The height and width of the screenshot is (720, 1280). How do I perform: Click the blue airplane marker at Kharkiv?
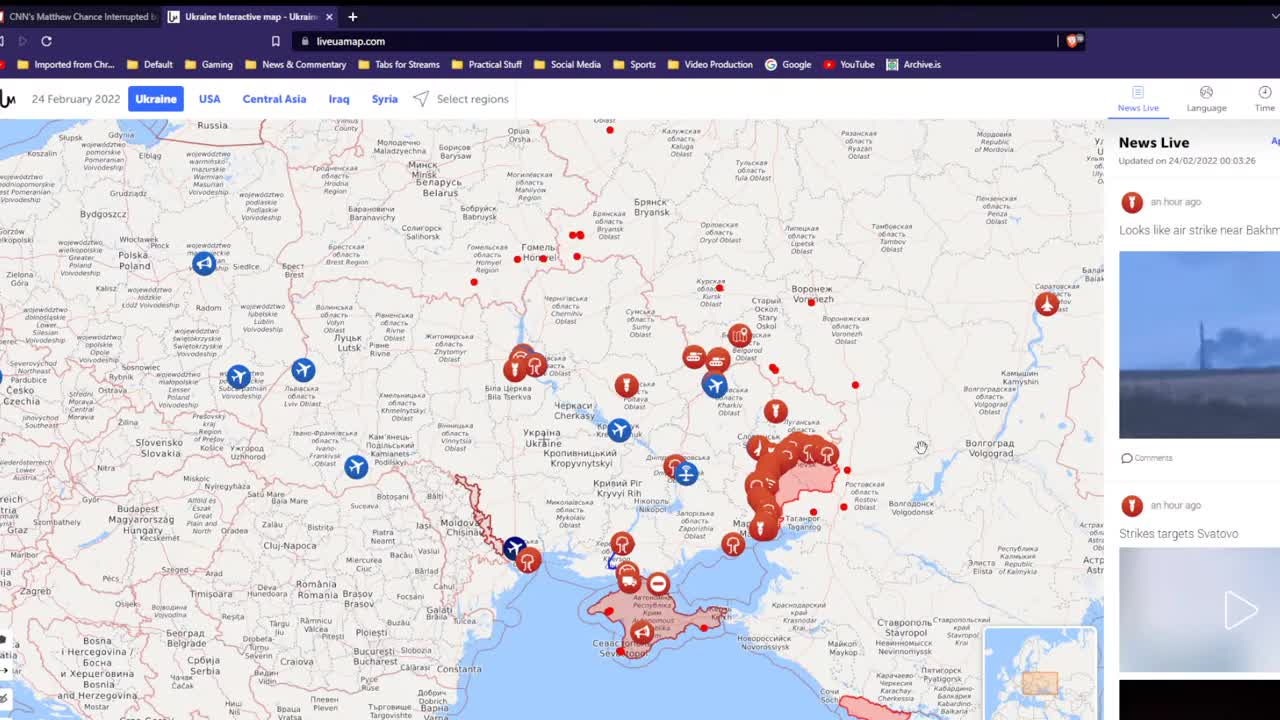pos(714,385)
